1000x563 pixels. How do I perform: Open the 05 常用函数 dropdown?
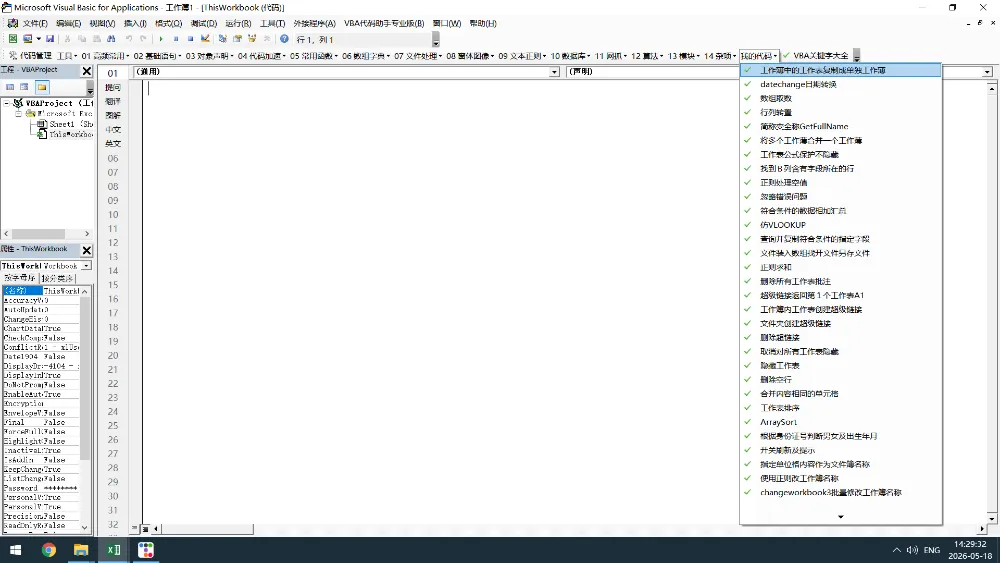point(313,55)
